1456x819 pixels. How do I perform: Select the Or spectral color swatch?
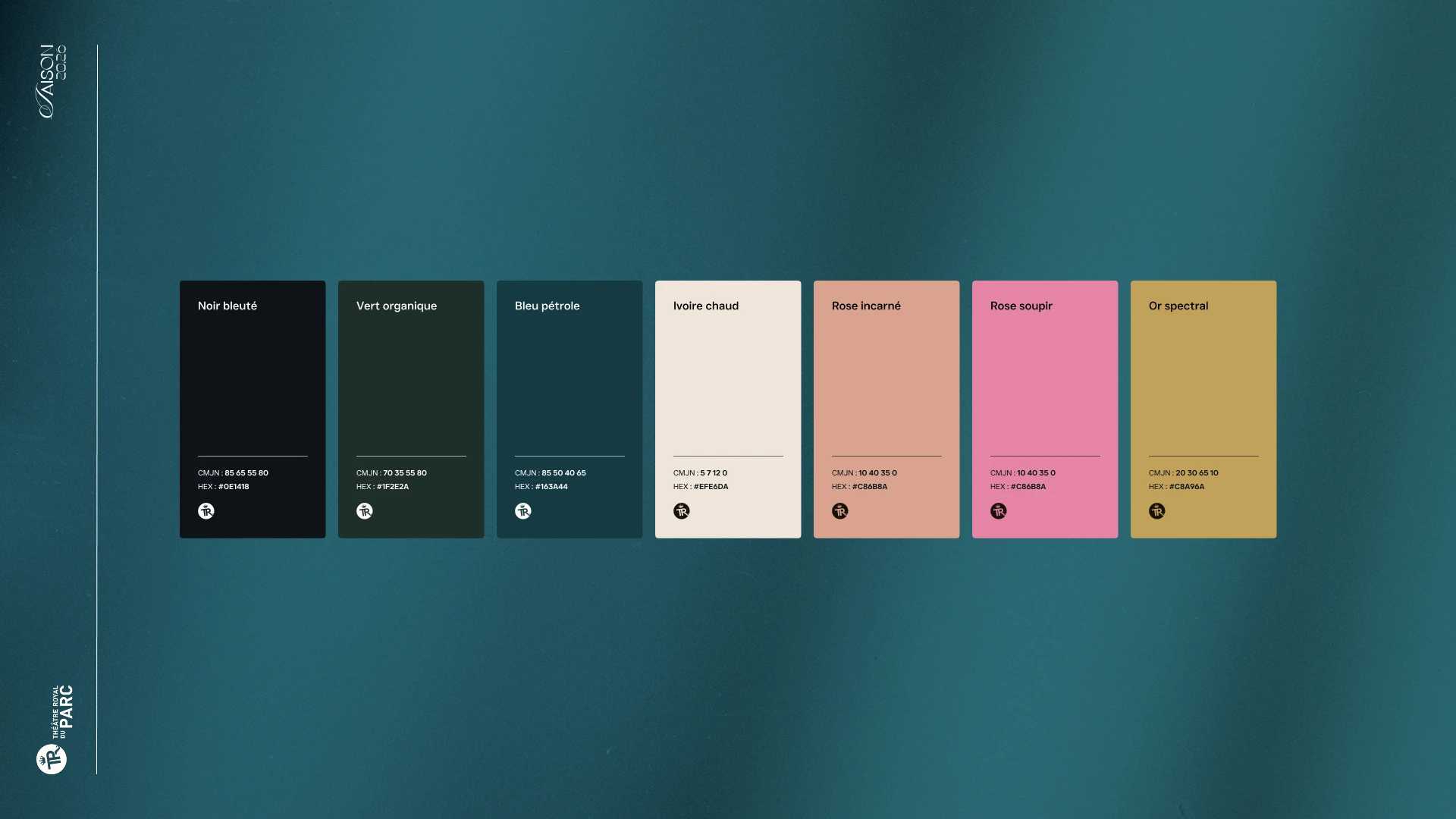coord(1203,379)
